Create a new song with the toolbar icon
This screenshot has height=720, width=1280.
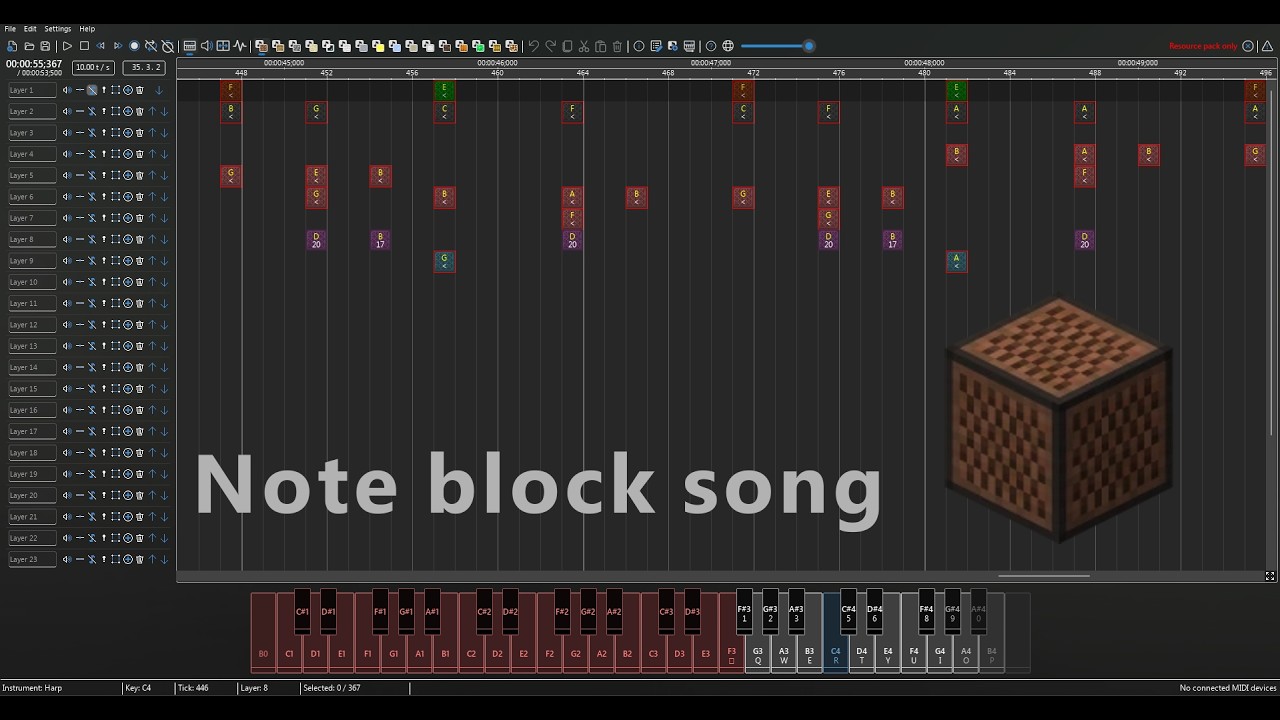(x=12, y=46)
